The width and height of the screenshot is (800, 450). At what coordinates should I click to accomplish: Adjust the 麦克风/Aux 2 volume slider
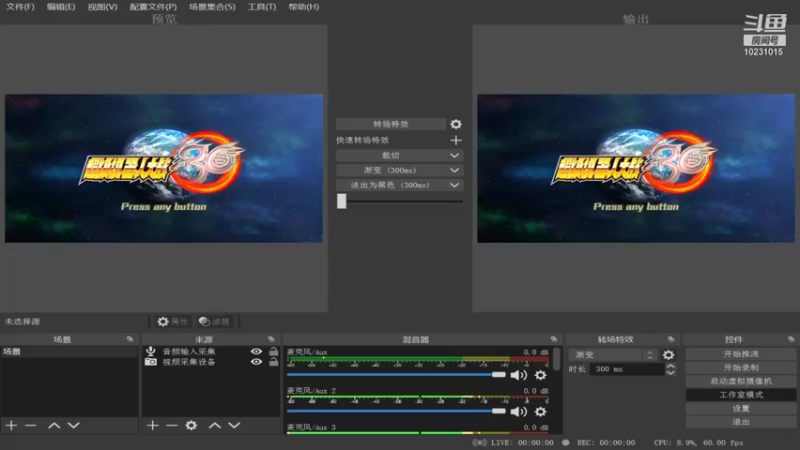(x=396, y=411)
